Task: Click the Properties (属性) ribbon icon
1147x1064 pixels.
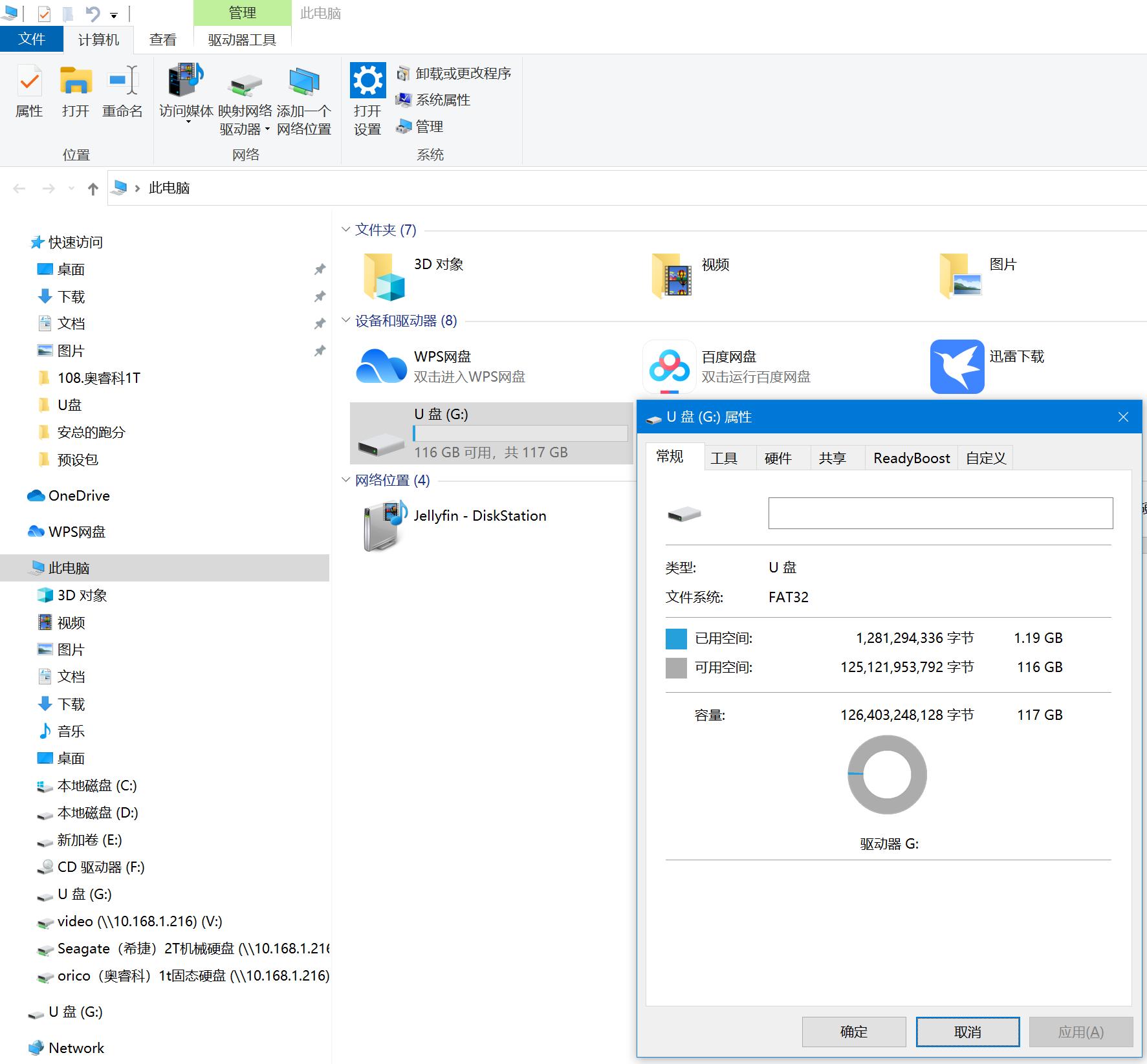Action: [29, 82]
